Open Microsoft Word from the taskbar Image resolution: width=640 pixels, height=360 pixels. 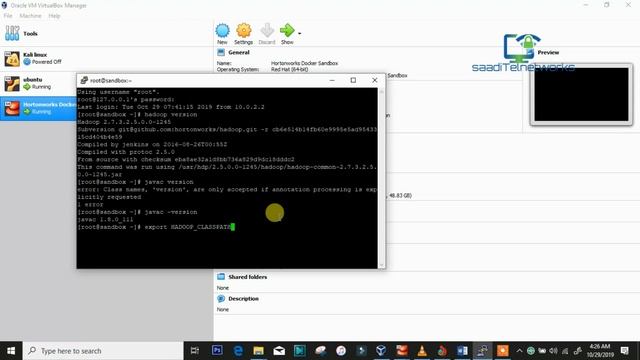[462, 351]
